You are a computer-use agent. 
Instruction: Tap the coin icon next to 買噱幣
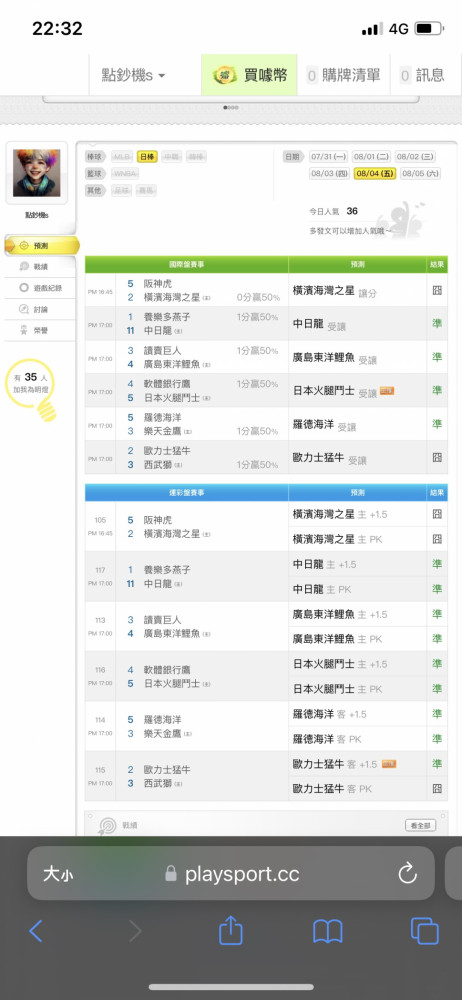point(225,76)
